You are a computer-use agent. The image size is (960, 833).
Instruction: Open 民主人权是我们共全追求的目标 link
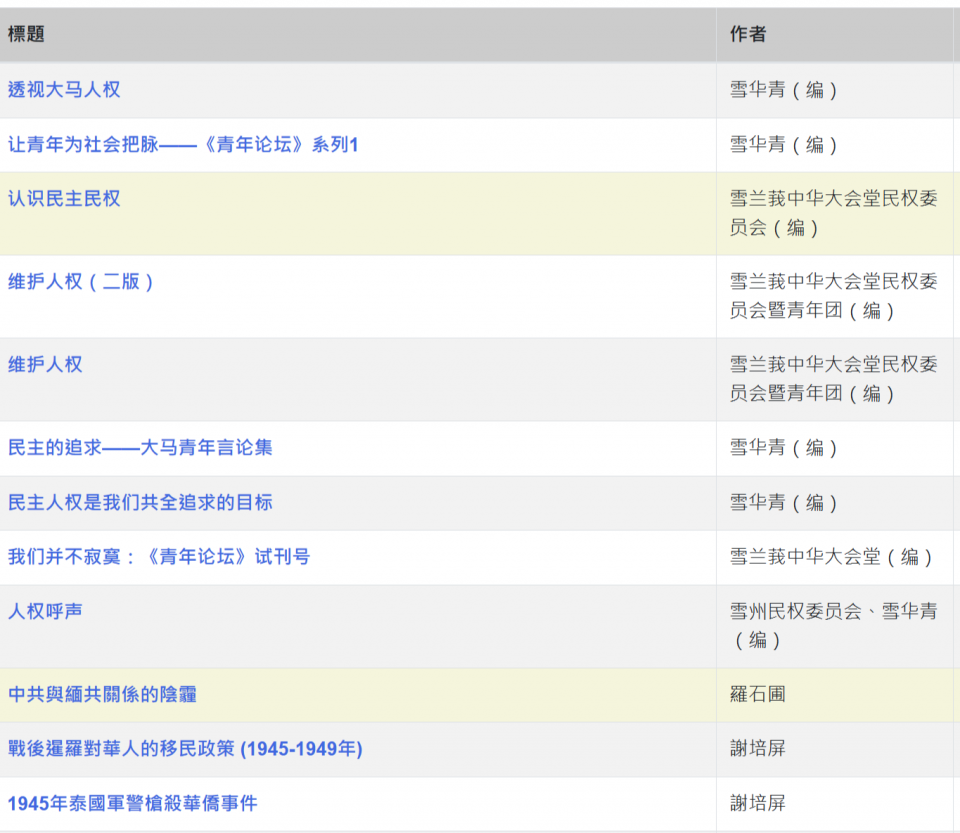[140, 502]
